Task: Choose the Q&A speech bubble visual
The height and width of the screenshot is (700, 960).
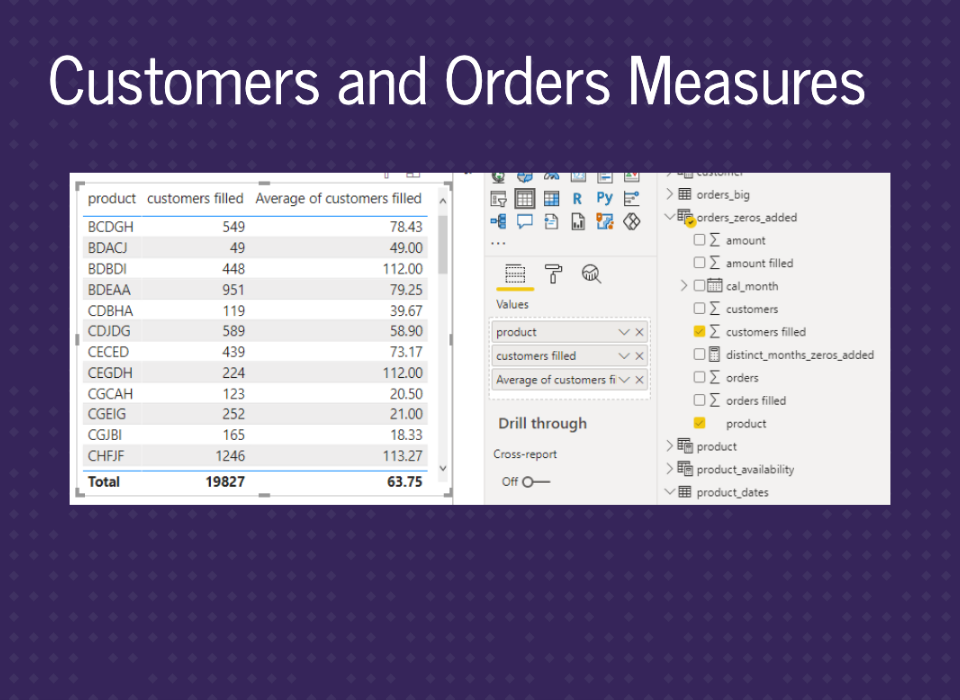Action: point(525,221)
